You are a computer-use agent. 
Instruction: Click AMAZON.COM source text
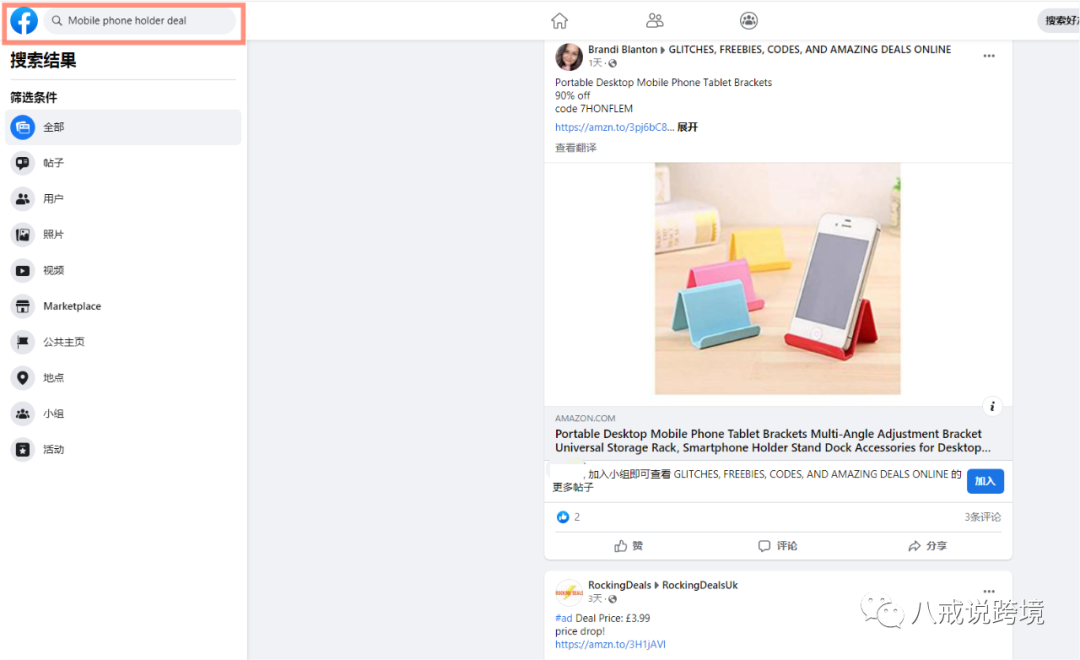click(x=585, y=418)
